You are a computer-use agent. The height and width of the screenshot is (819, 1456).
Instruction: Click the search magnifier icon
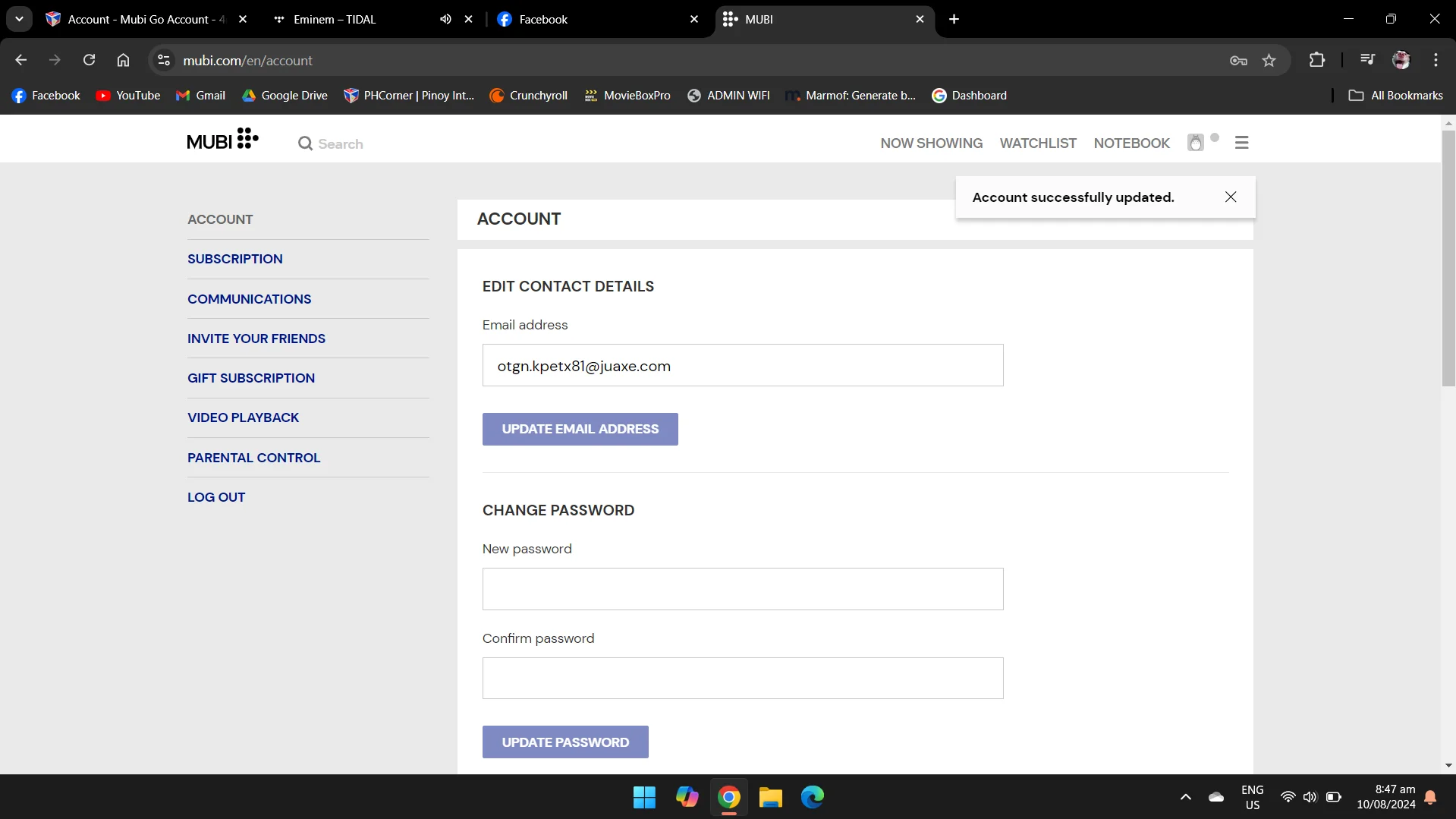(x=305, y=143)
